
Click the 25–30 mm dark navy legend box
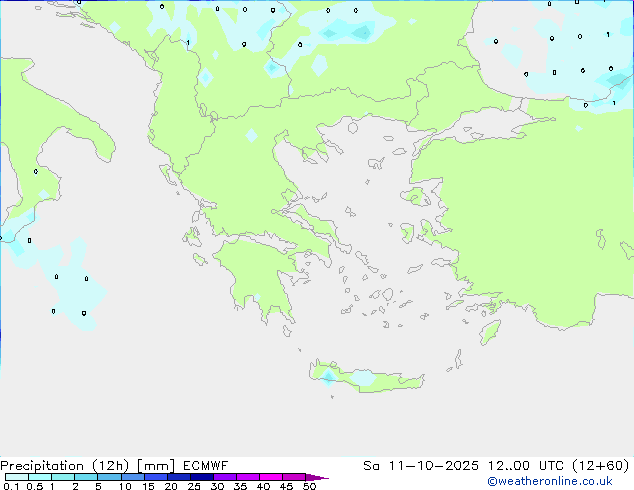(202, 477)
